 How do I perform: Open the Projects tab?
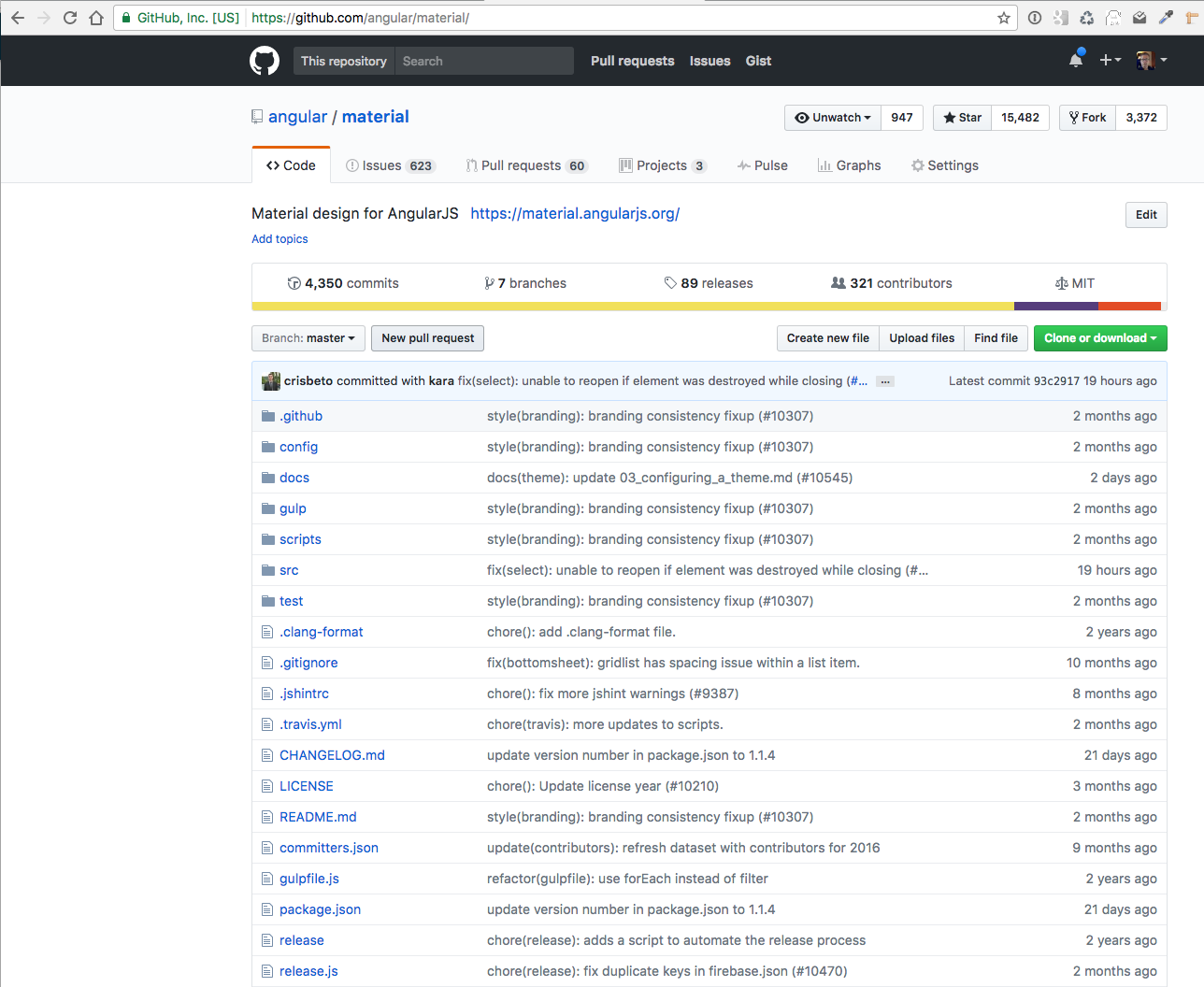[x=663, y=165]
